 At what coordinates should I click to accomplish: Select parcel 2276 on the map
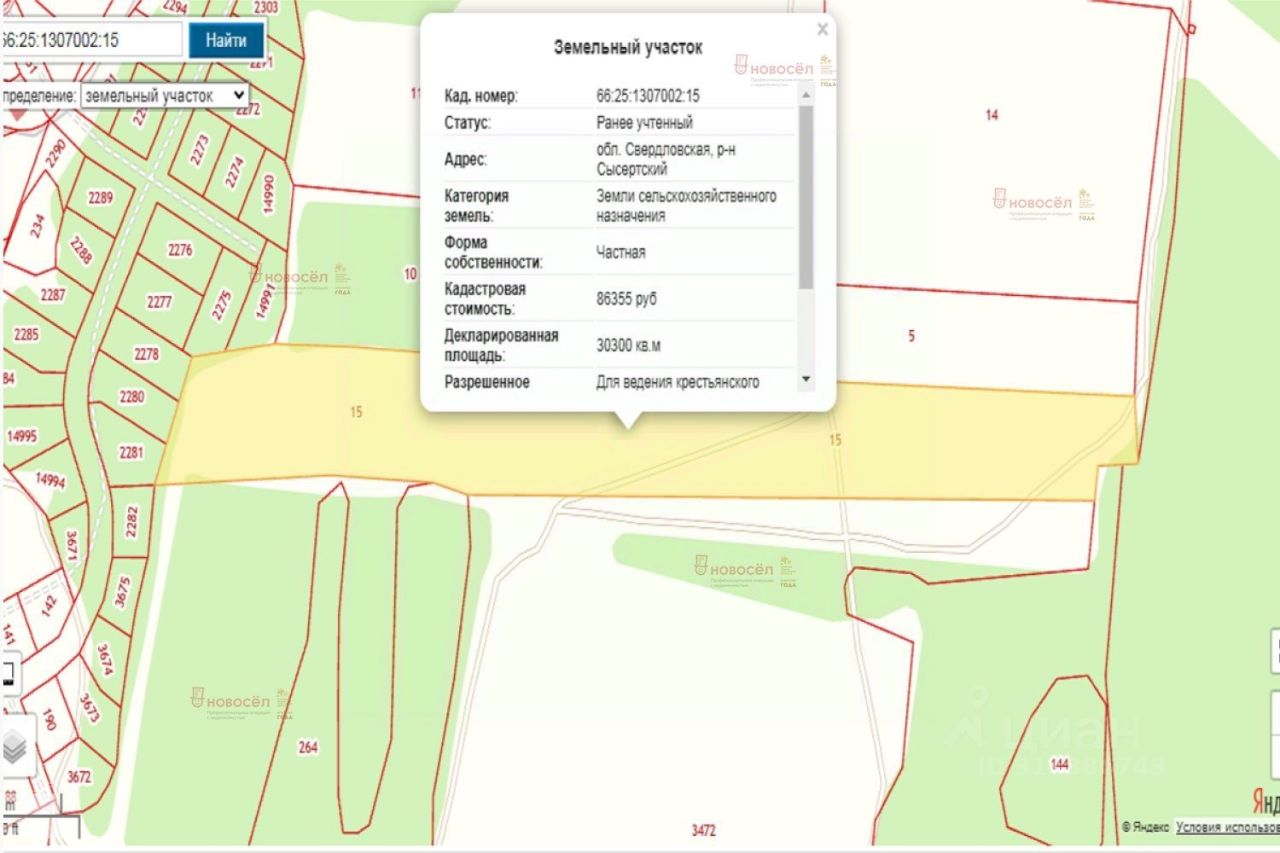pyautogui.click(x=180, y=251)
